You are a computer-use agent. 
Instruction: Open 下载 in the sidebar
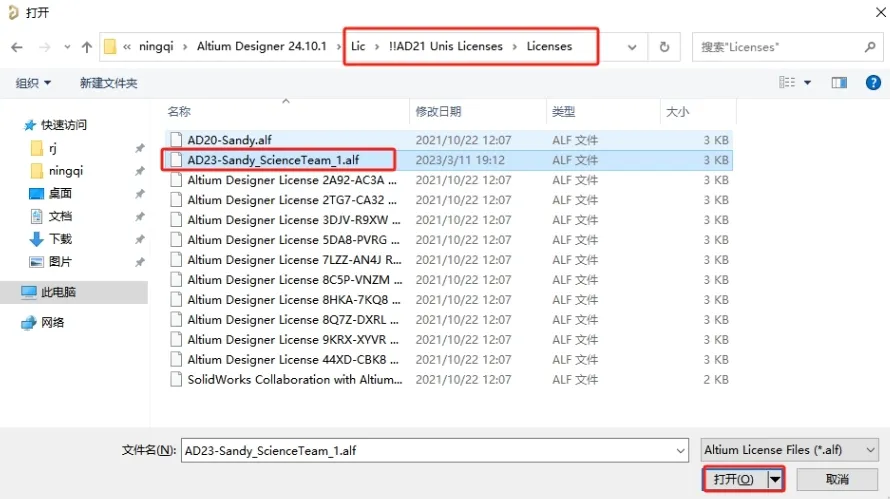(x=60, y=239)
